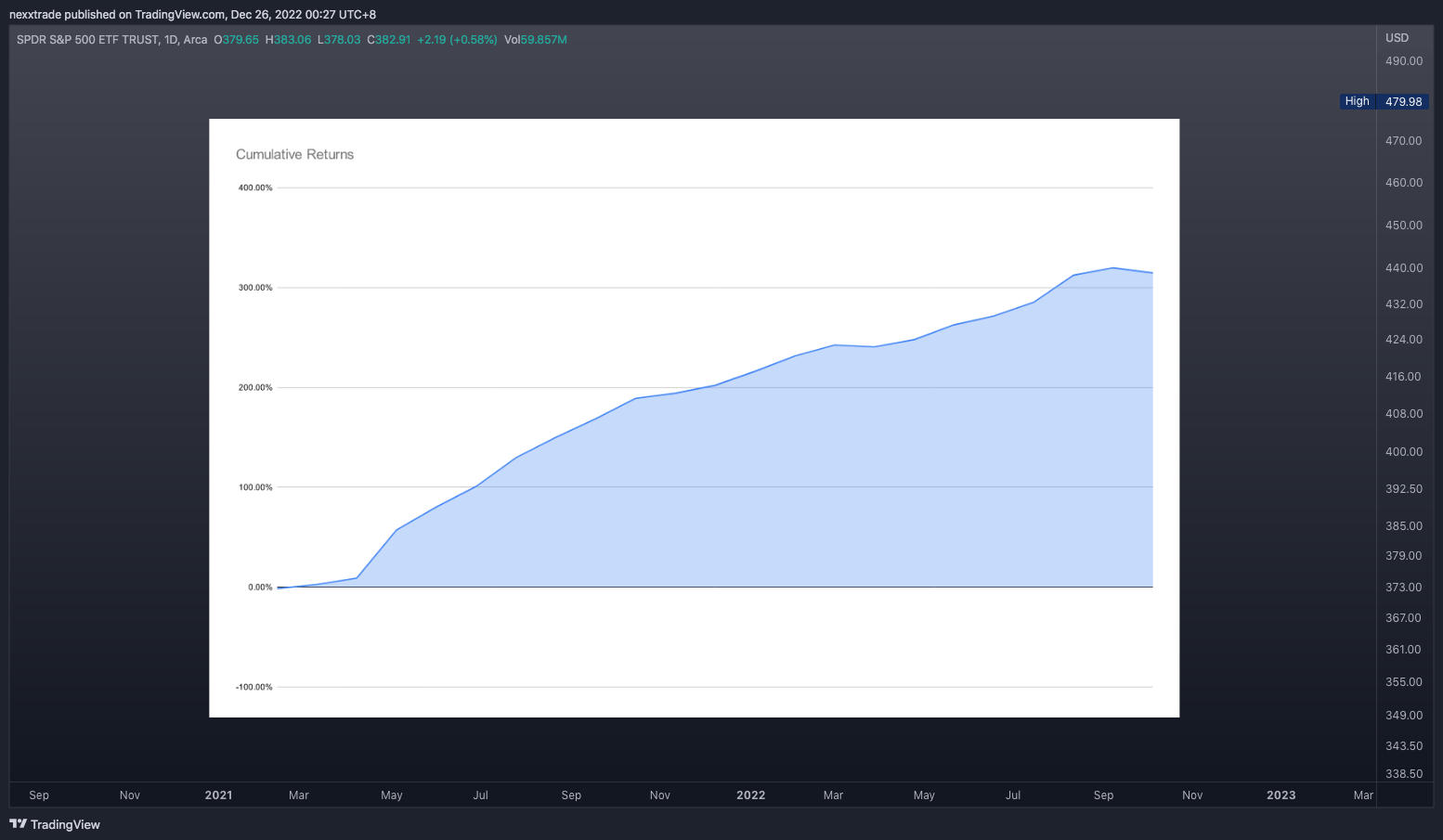The width and height of the screenshot is (1443, 840).
Task: Click the USD currency label
Action: [1397, 38]
